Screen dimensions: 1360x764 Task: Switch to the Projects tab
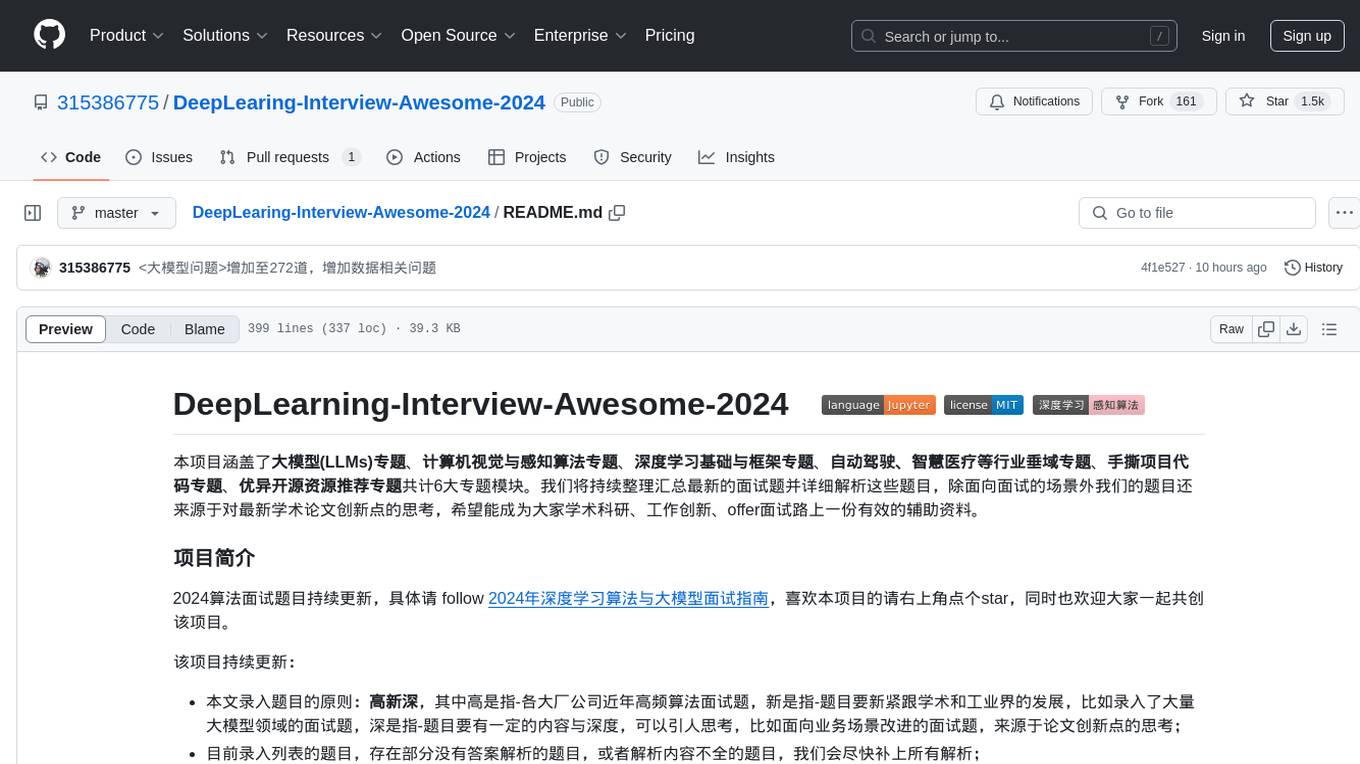click(x=527, y=157)
